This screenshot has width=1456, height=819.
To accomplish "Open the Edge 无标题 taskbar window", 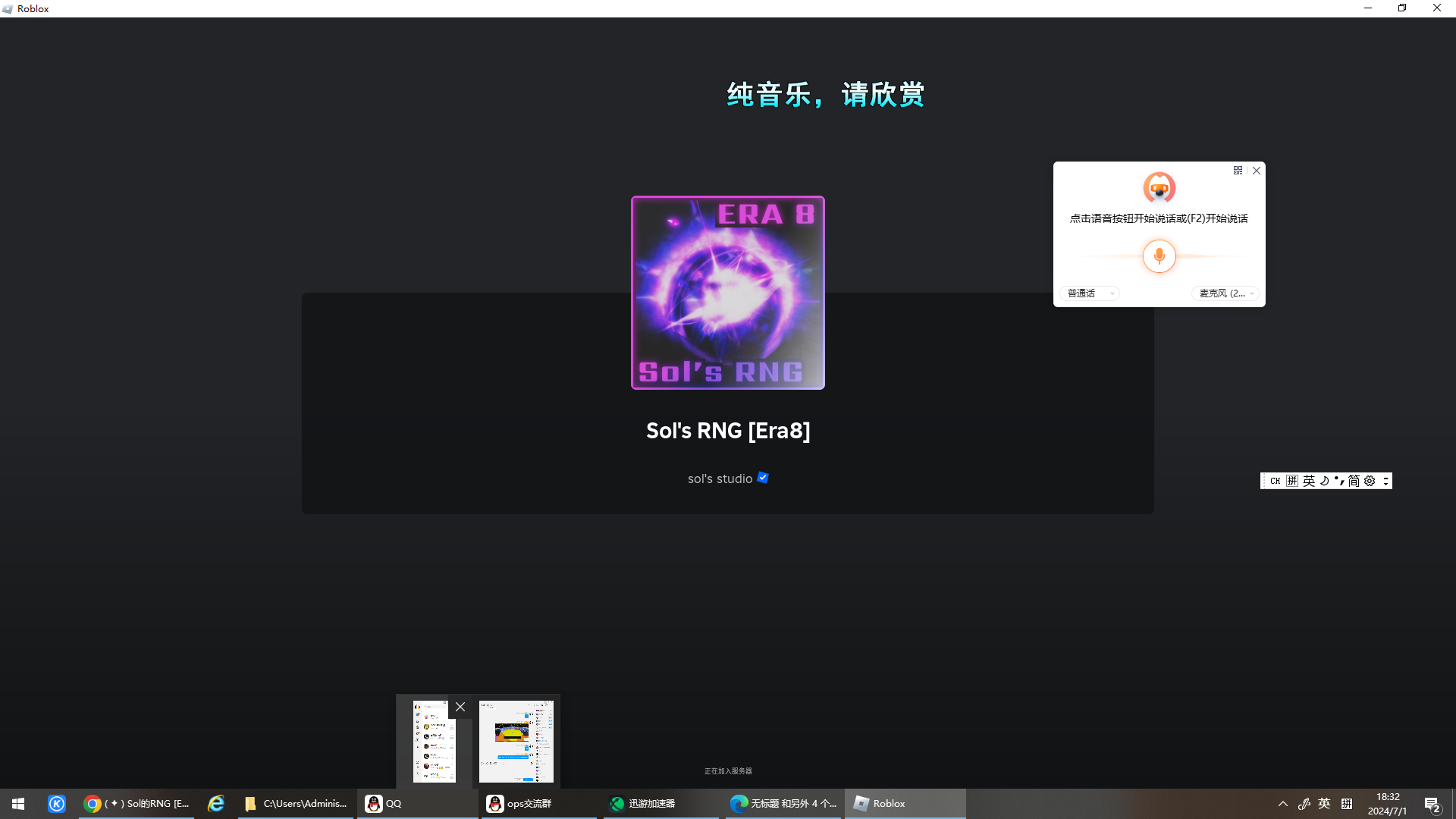I will (783, 804).
